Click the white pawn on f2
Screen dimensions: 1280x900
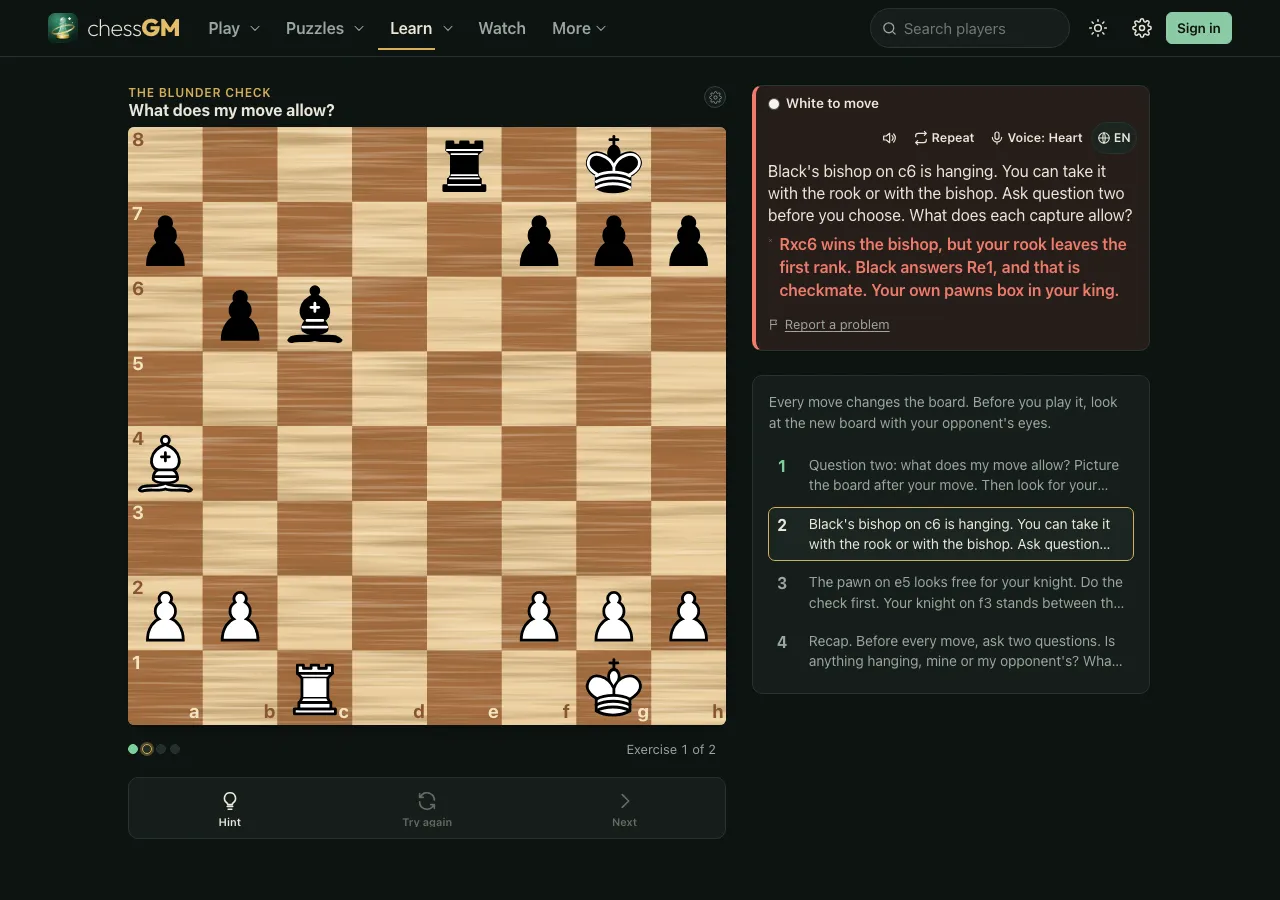point(539,613)
